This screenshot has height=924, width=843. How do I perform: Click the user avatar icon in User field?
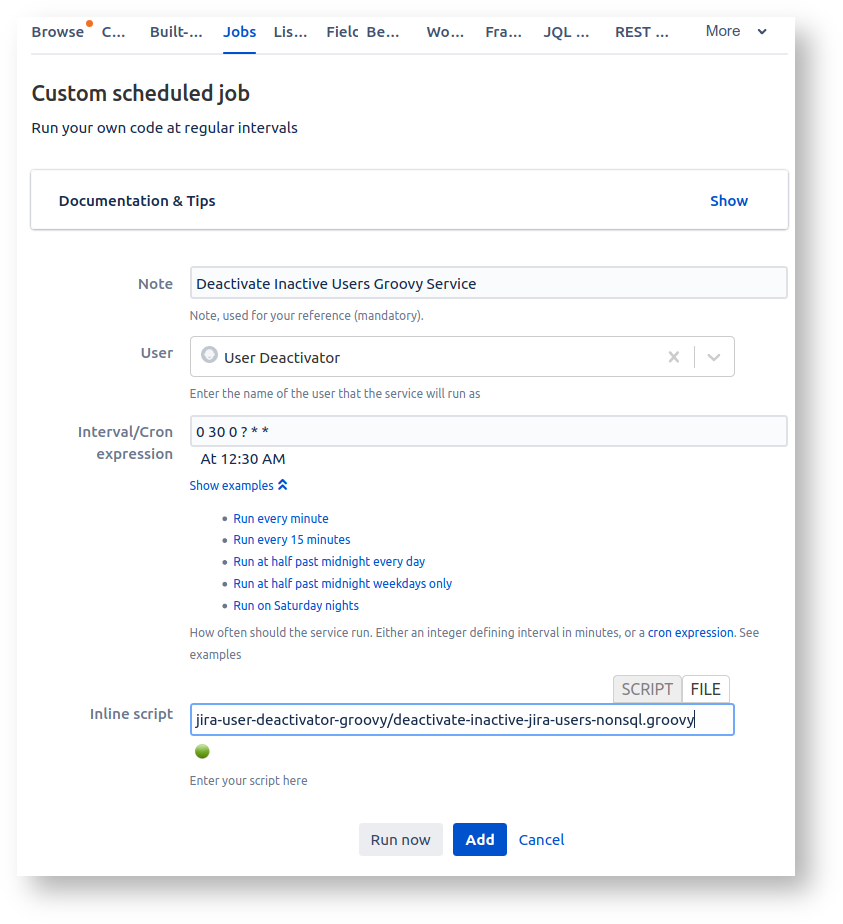point(209,355)
